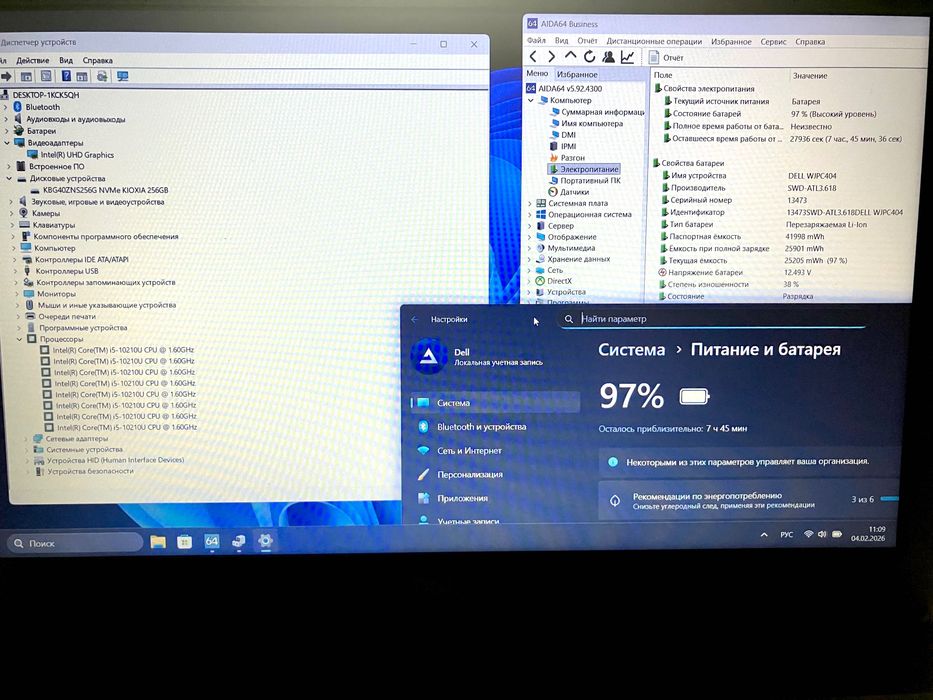Screen dimensions: 933x700
Task: Click the taskbar battery icon
Action: point(837,534)
